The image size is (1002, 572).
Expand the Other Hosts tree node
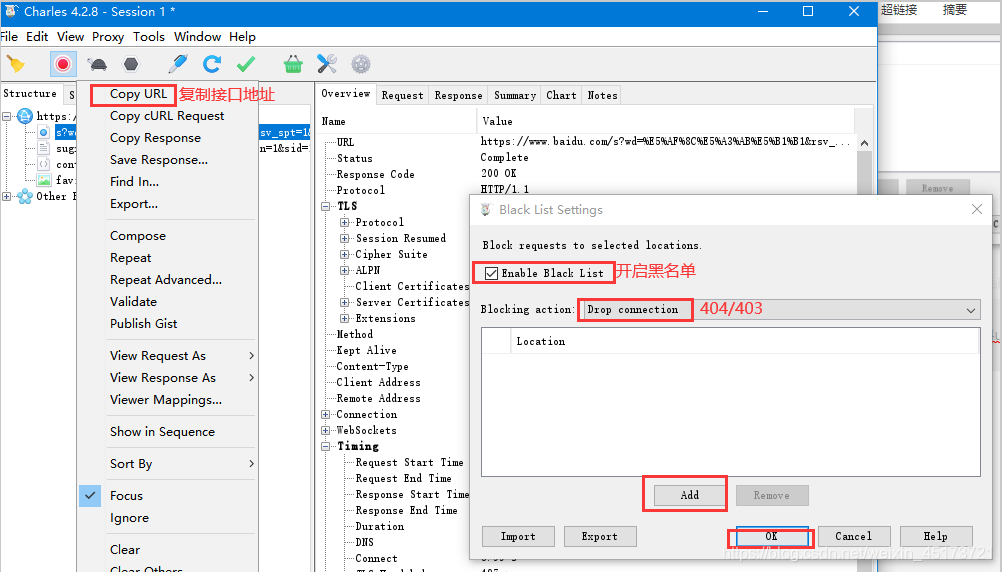(6, 196)
